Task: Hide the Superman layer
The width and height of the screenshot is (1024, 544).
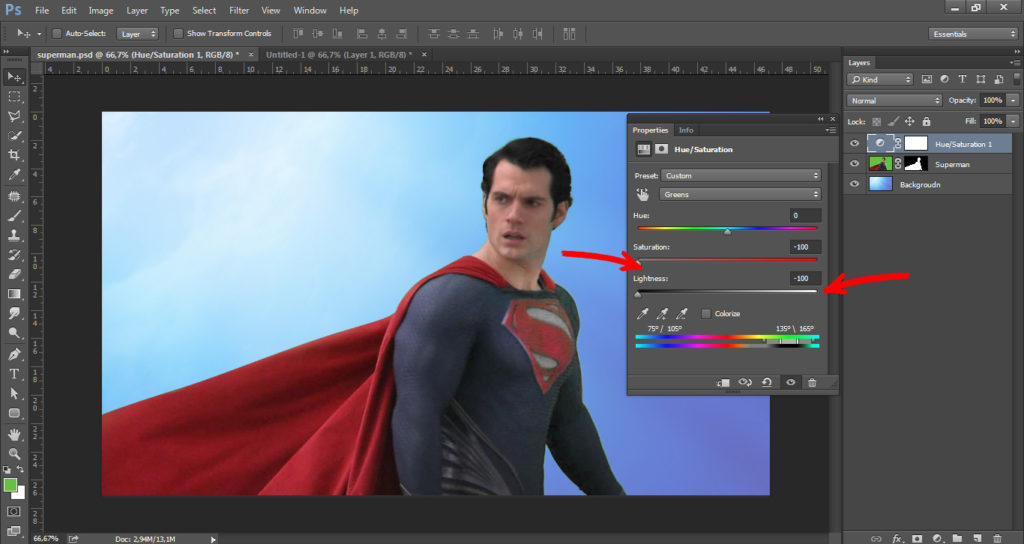Action: click(x=854, y=164)
